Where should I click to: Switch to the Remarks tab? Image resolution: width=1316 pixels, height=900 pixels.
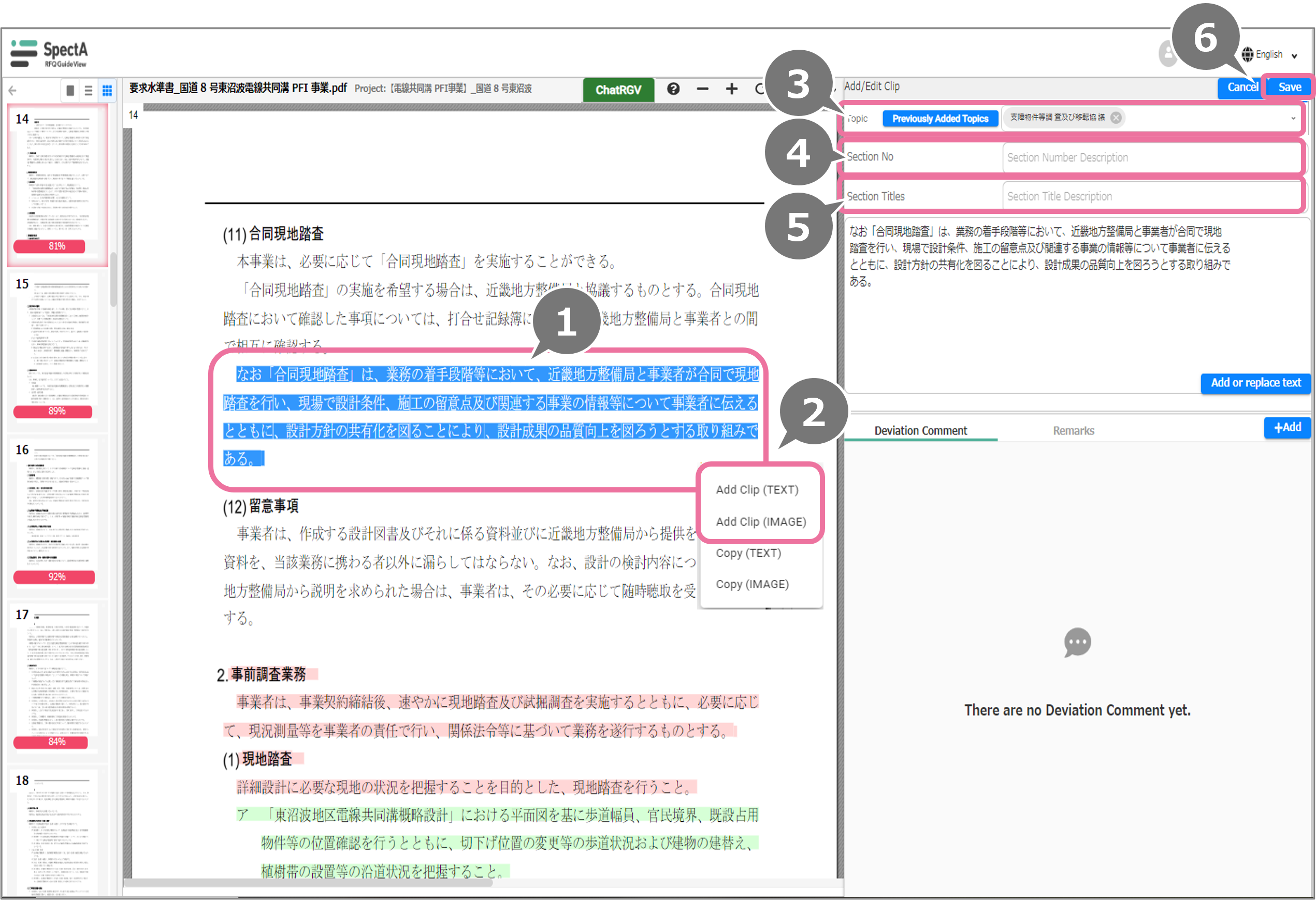[x=1073, y=431]
